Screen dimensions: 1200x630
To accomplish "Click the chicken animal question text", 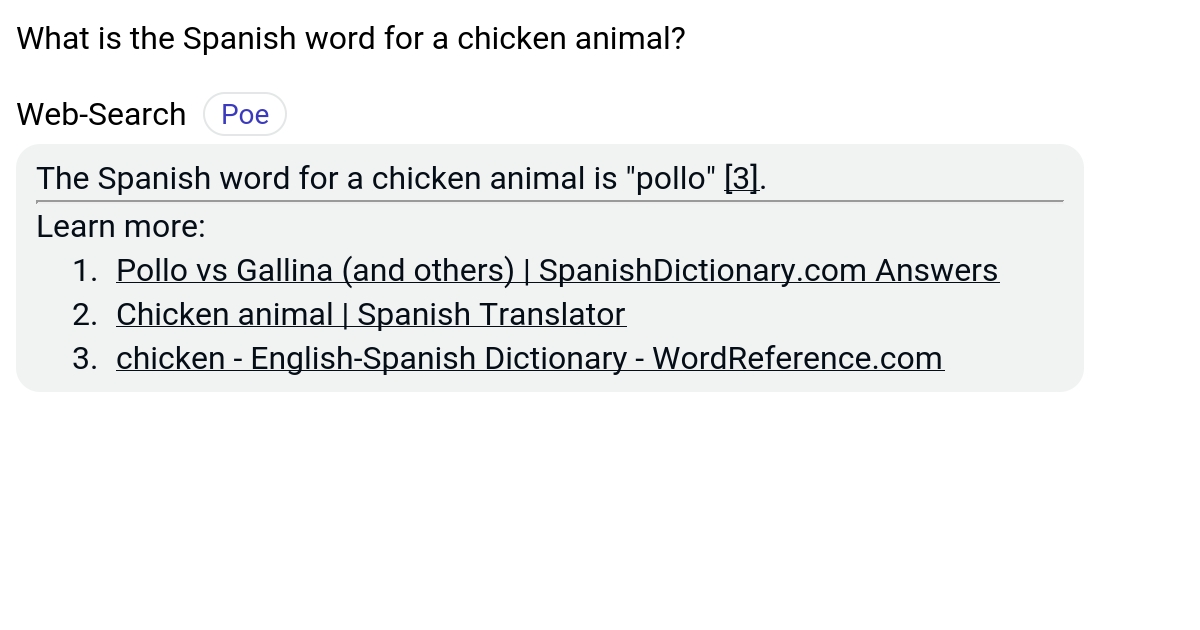I will tap(350, 38).
